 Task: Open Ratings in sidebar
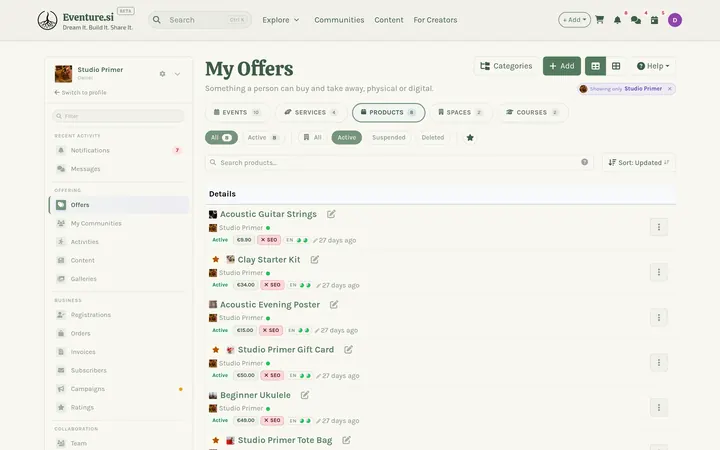tap(119, 407)
